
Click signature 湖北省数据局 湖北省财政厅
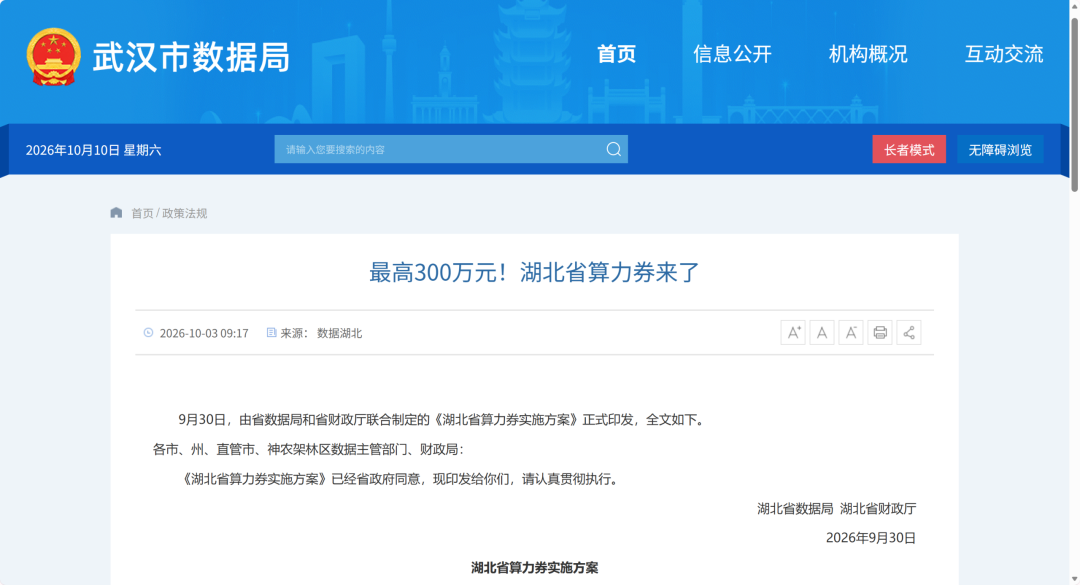(837, 509)
